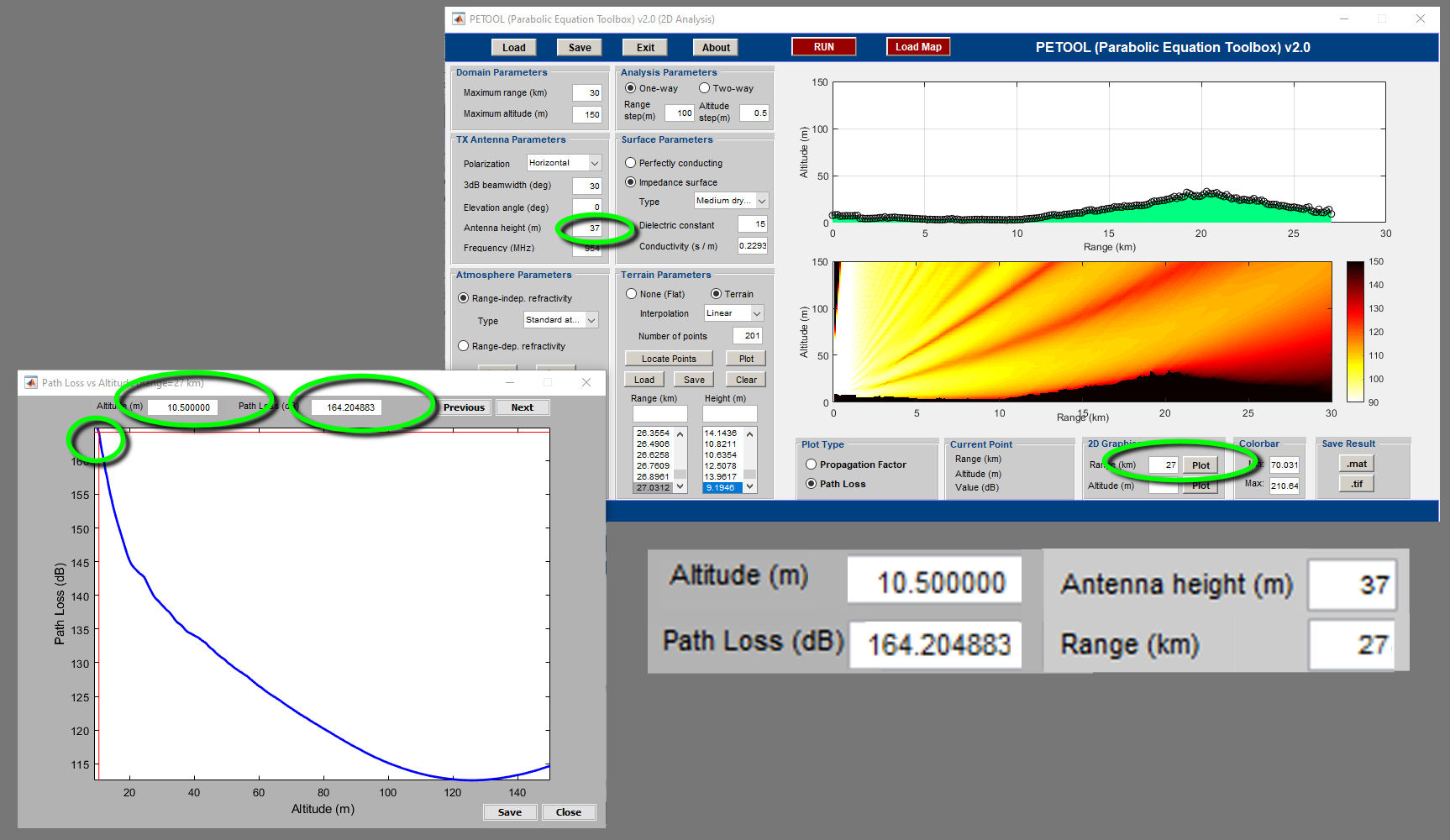Edit Antenna height field
This screenshot has width=1450, height=840.
587,228
